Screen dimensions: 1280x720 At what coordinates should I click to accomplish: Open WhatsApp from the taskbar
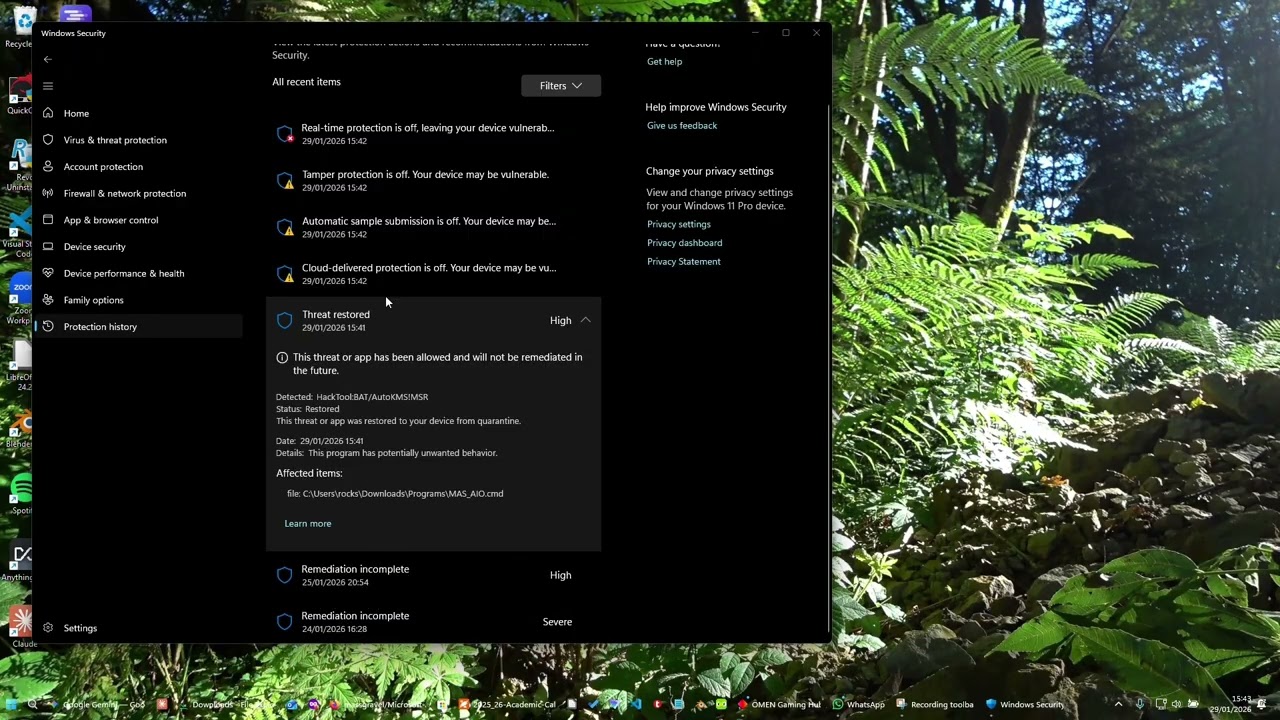[x=858, y=705]
